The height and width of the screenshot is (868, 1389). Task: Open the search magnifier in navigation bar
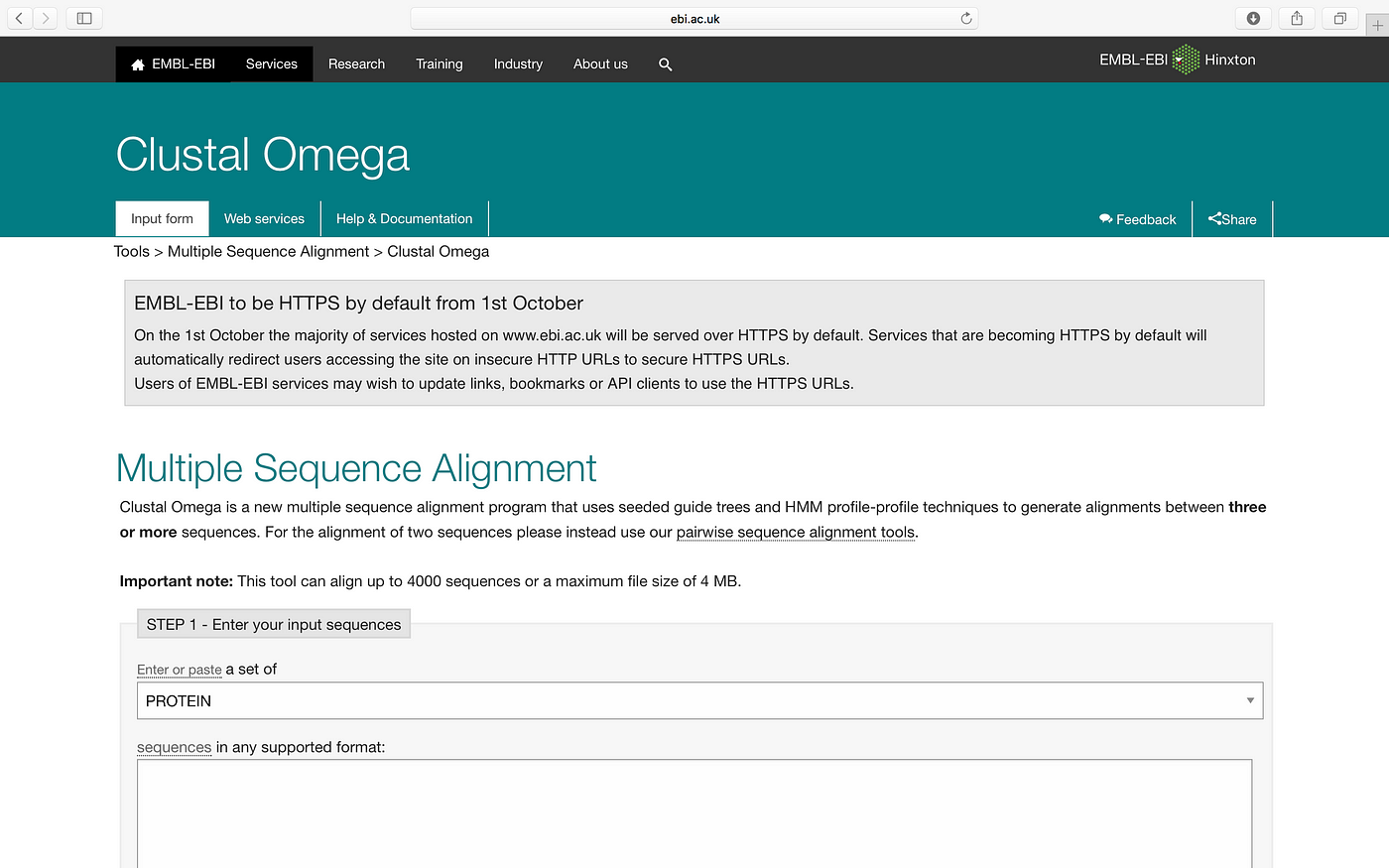pos(666,64)
